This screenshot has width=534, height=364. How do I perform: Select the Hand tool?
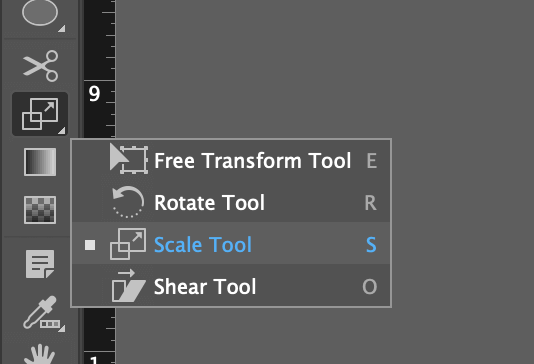[40, 354]
